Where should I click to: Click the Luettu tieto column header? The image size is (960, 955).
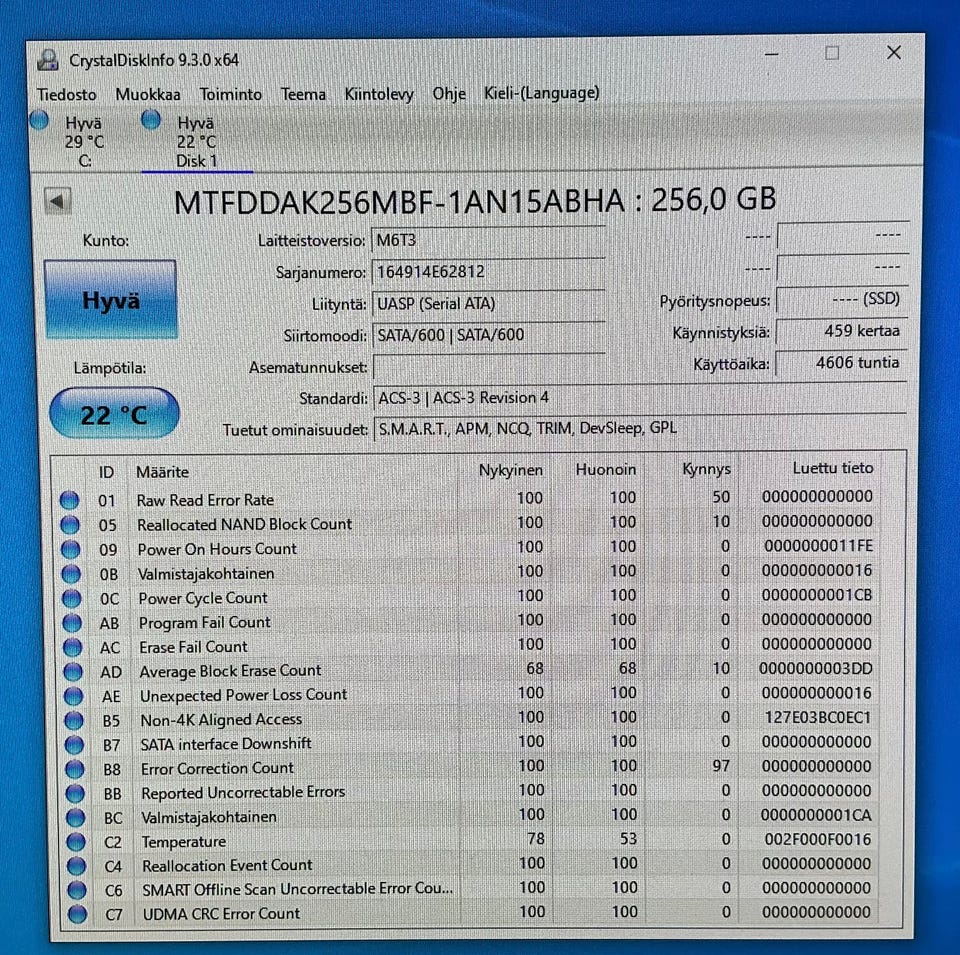[833, 468]
